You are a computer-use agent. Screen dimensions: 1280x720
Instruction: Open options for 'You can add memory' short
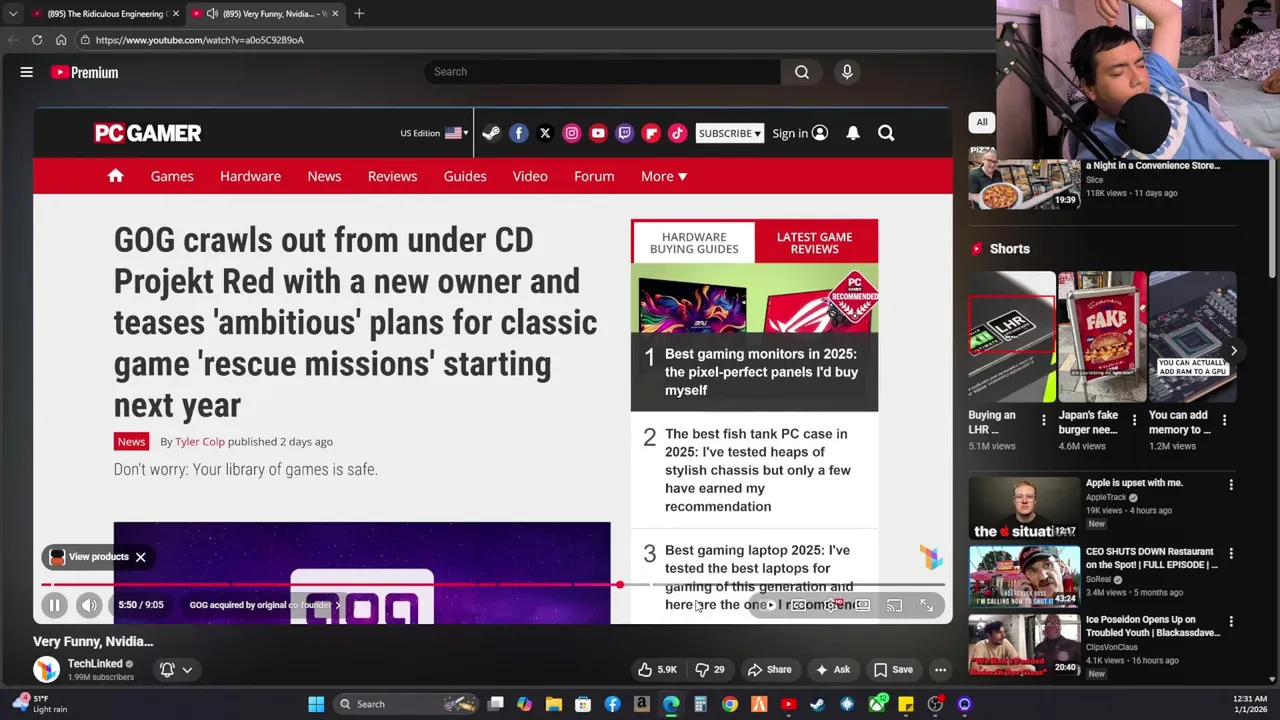tap(1224, 420)
